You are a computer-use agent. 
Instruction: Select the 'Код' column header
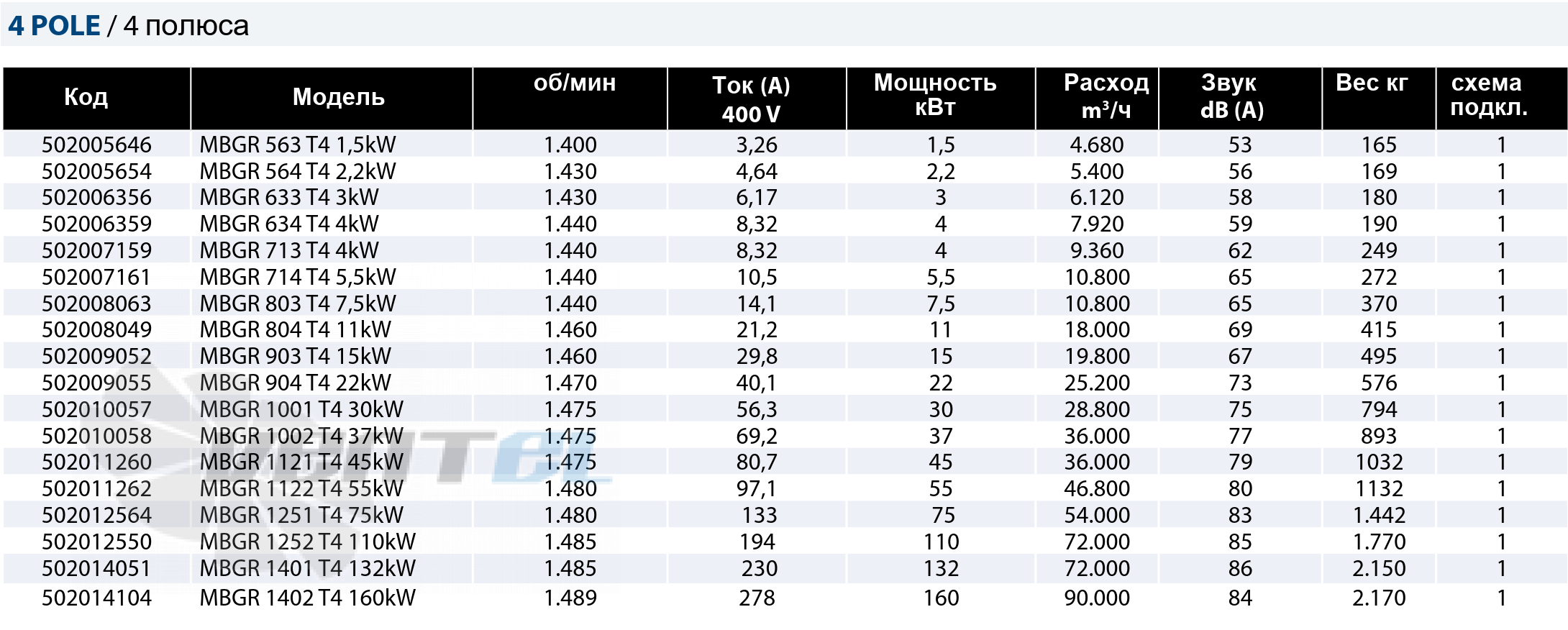[86, 96]
